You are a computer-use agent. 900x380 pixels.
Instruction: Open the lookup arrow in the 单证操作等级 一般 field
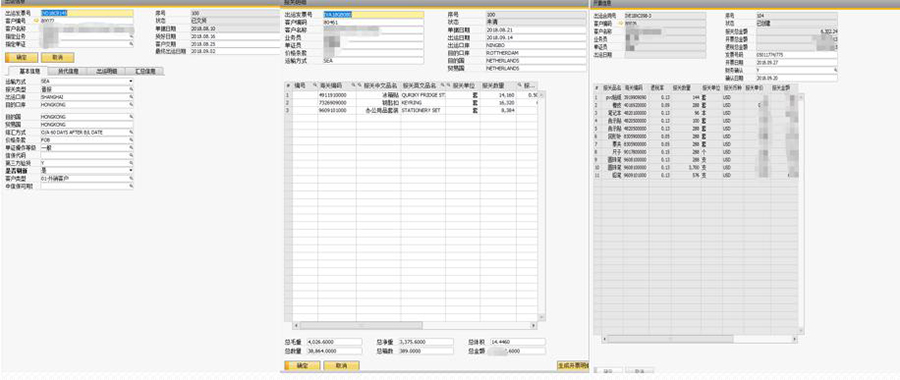131,148
